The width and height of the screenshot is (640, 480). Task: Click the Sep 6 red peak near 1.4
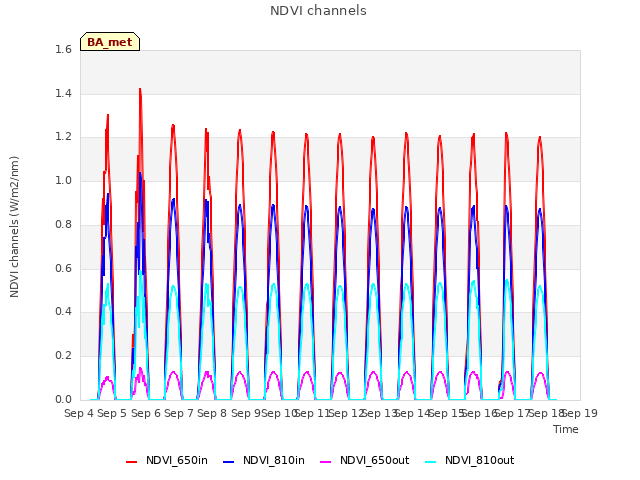click(140, 90)
